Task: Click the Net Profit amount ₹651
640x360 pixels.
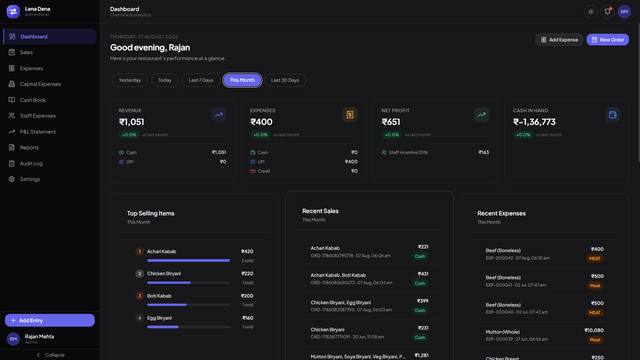Action: click(x=391, y=122)
